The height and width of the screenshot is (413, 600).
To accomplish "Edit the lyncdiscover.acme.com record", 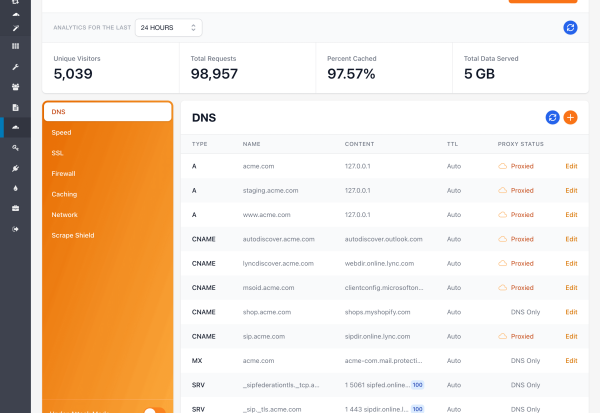I will (x=571, y=263).
